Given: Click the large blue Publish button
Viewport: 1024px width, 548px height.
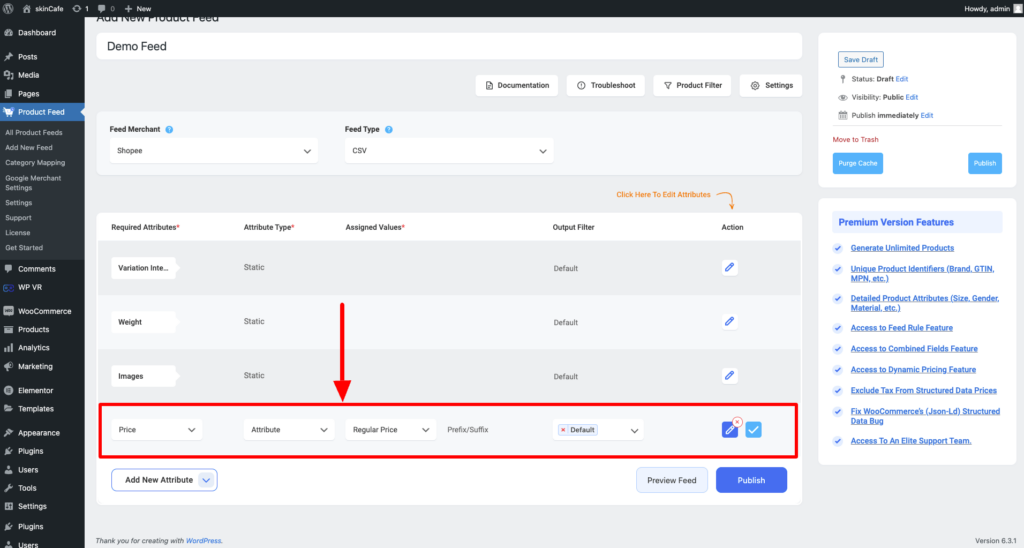Looking at the screenshot, I should pyautogui.click(x=751, y=480).
